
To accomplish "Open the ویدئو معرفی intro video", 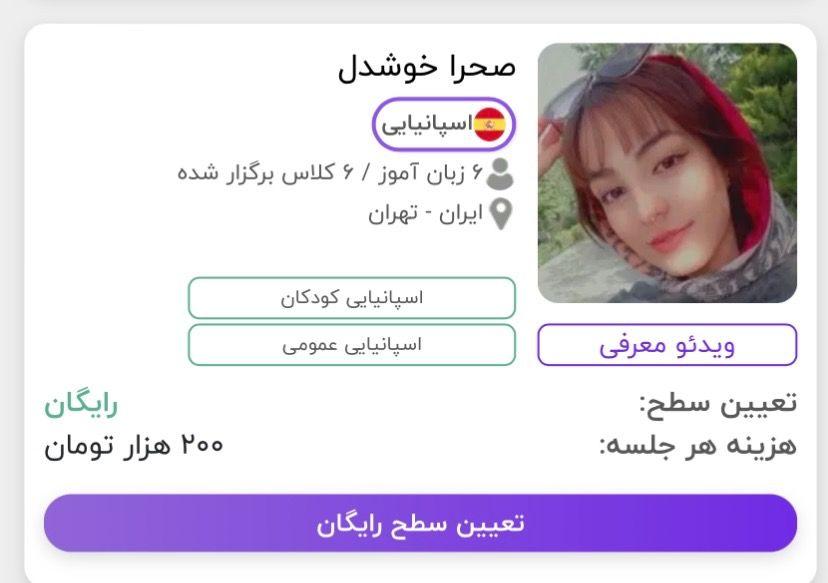I will [x=667, y=345].
